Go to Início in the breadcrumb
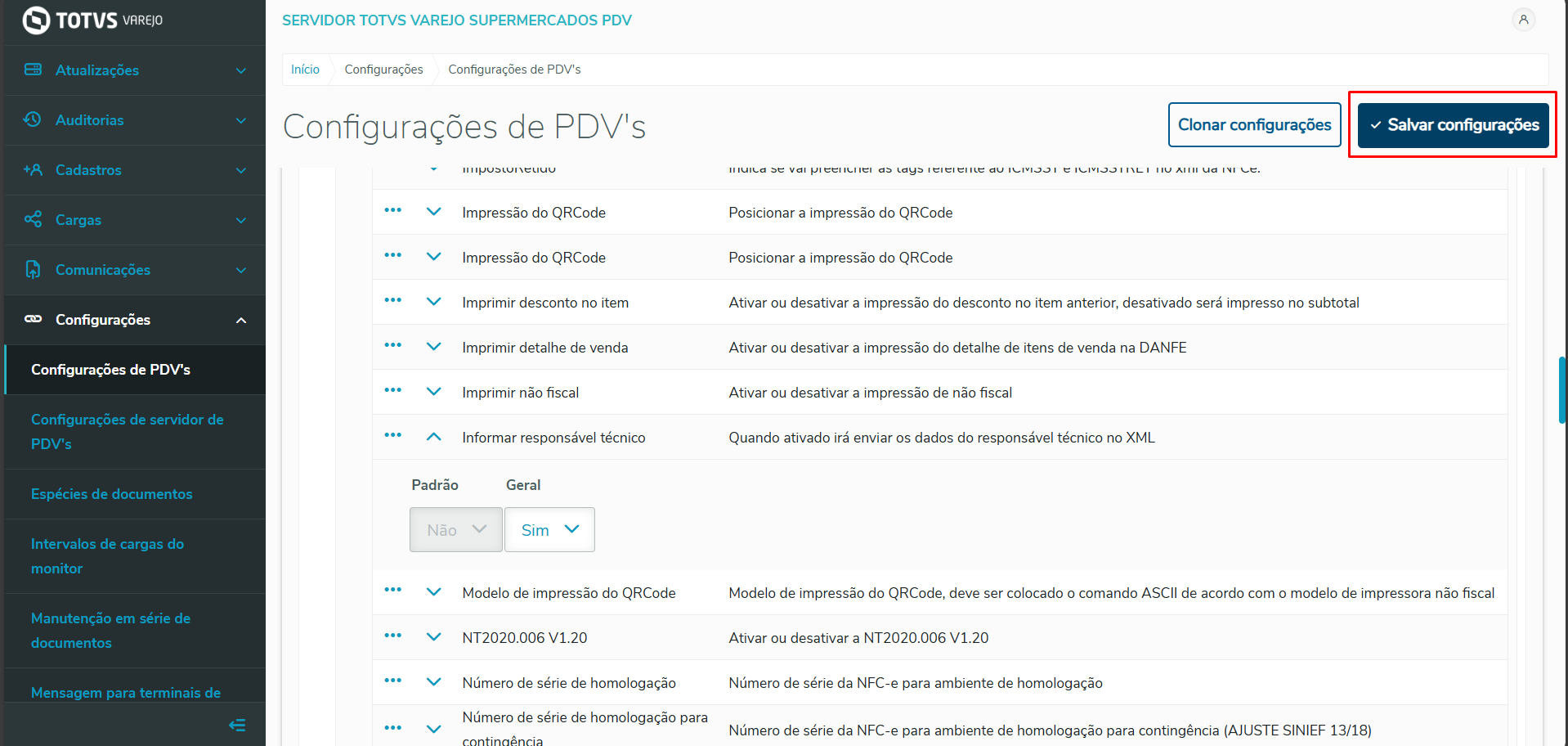1568x746 pixels. pos(305,70)
